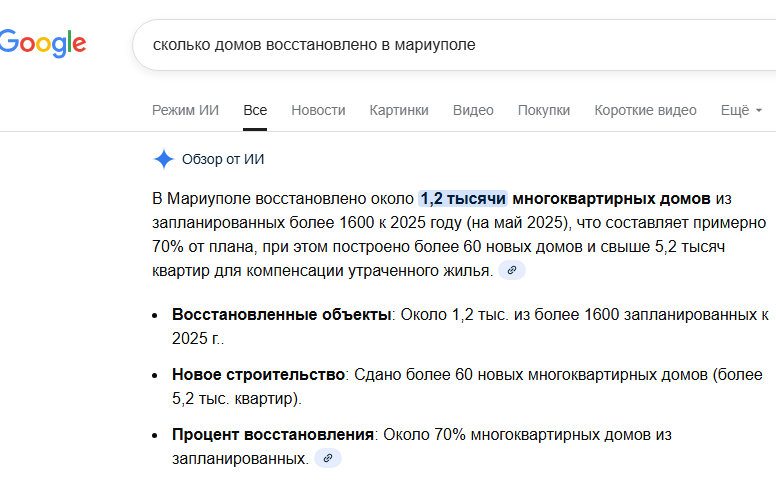Click the Новое строительство bullet heading

click(x=258, y=374)
